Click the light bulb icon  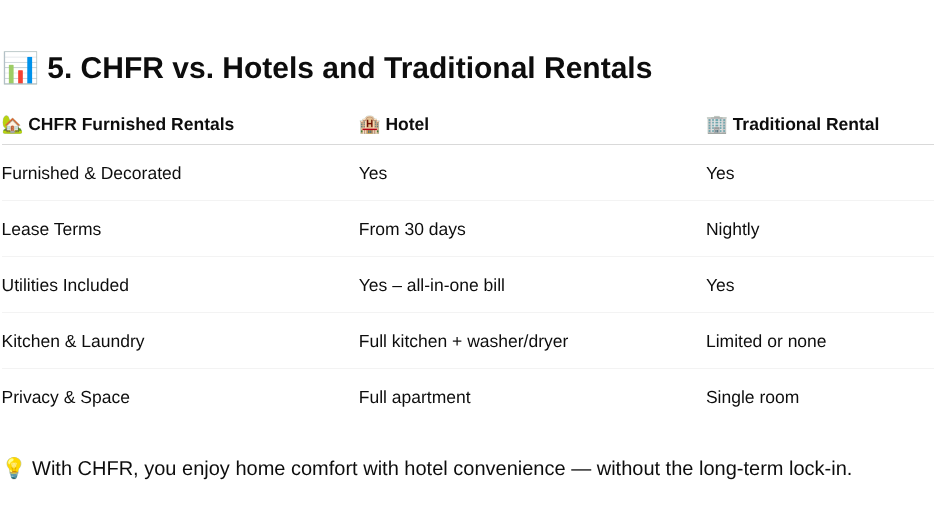tap(14, 468)
